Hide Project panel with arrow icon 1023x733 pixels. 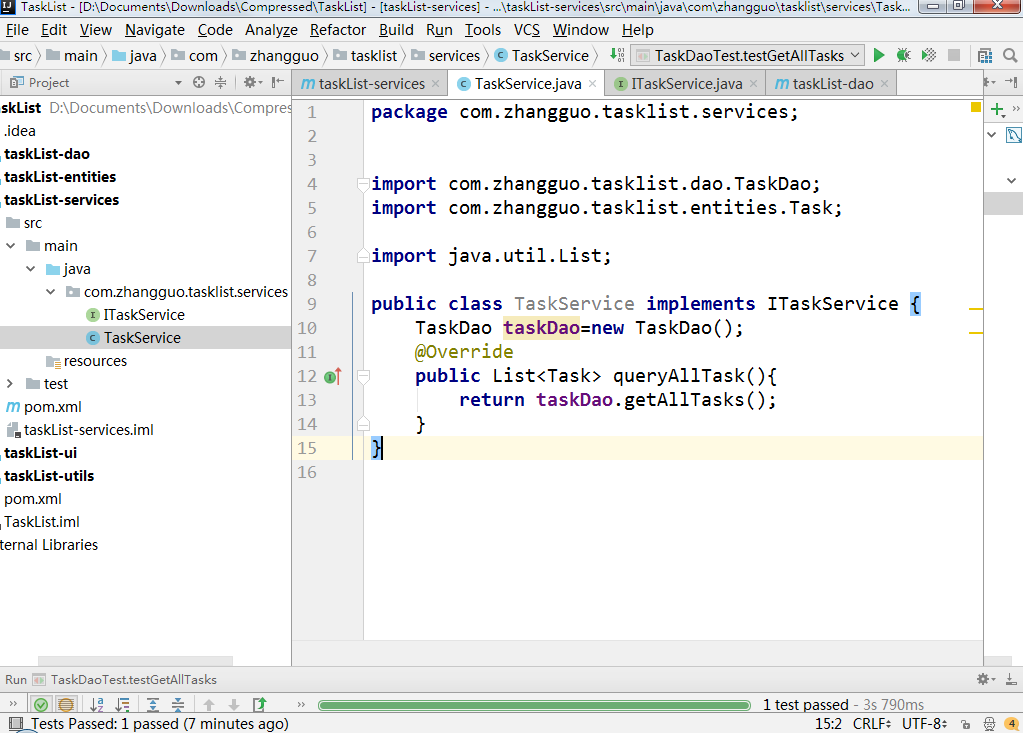278,83
